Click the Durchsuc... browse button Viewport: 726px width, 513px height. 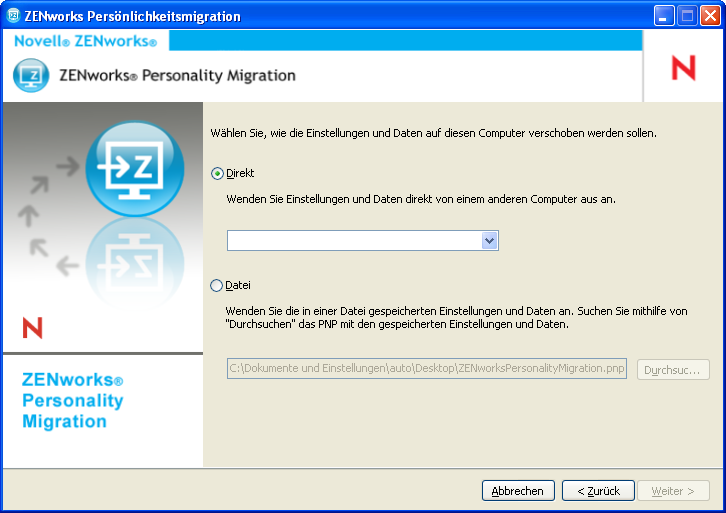[x=673, y=370]
